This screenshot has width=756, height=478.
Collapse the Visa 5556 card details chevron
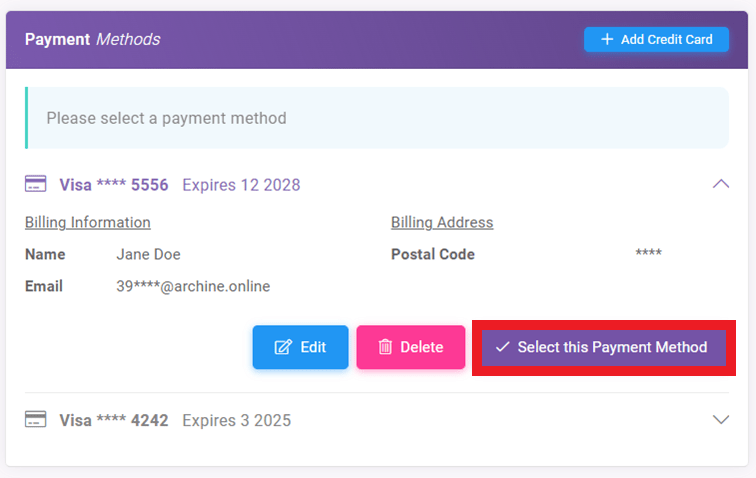pyautogui.click(x=720, y=184)
